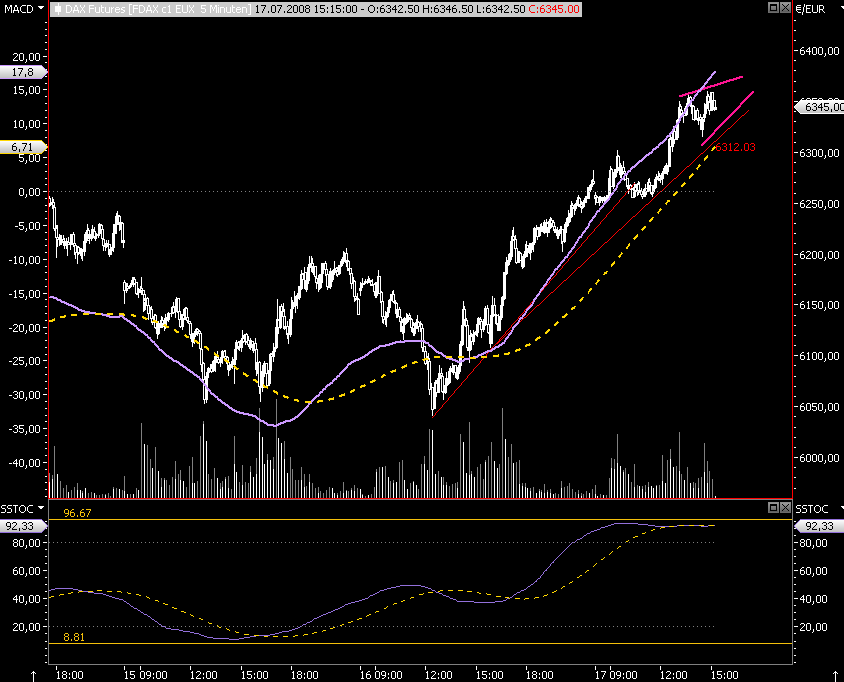Open the MACD indicator dropdown arrow

[41, 9]
